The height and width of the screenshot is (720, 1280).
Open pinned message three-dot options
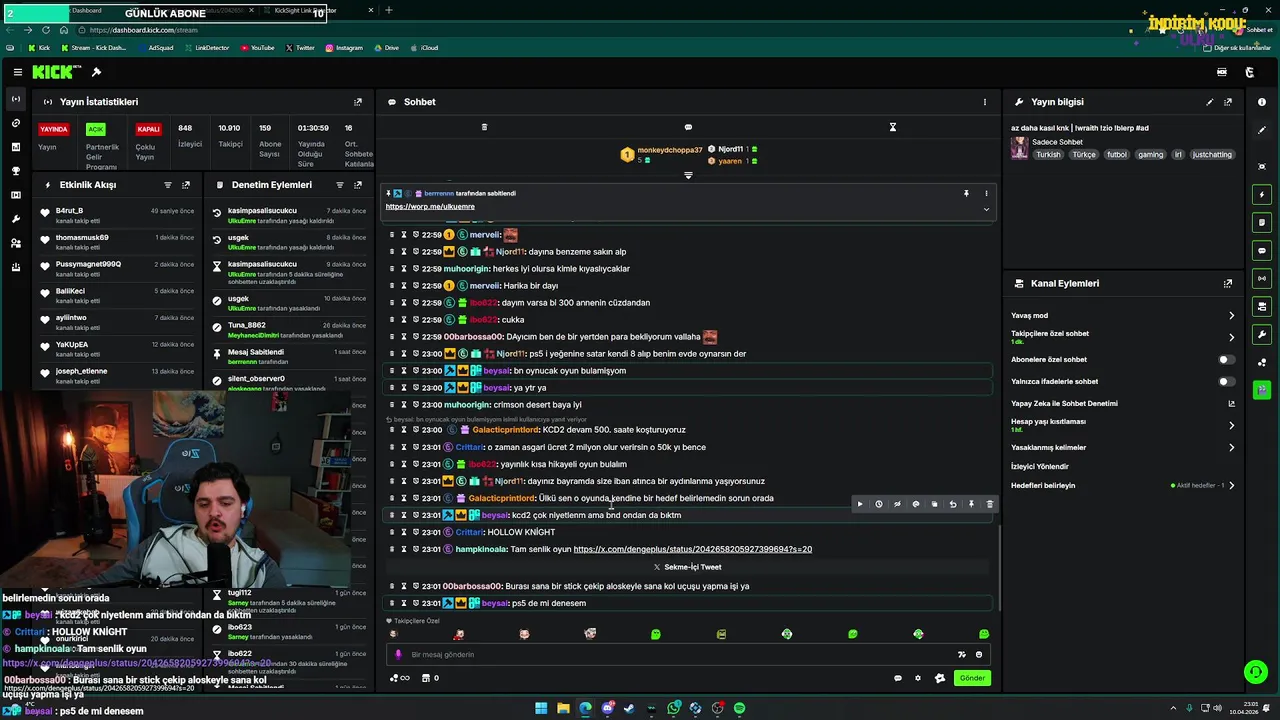click(x=986, y=193)
